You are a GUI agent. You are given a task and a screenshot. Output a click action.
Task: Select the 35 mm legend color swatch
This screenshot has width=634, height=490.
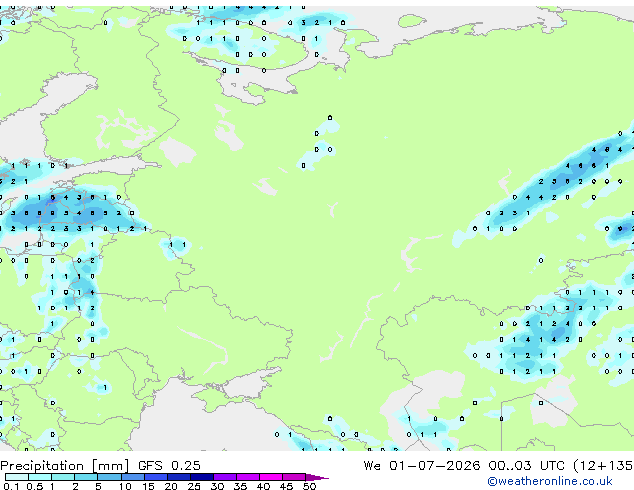point(247,477)
